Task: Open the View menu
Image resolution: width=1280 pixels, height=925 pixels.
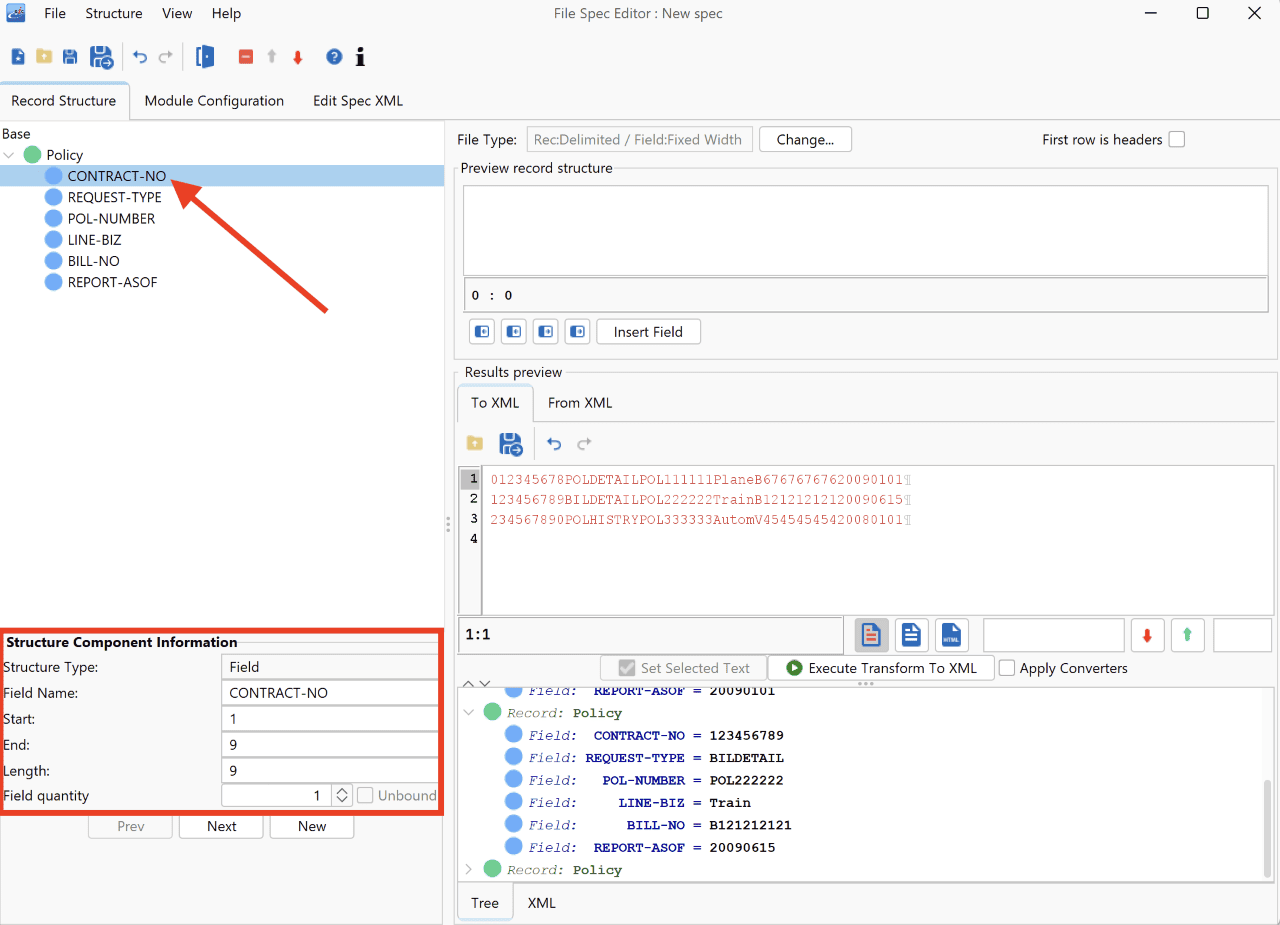Action: point(177,13)
